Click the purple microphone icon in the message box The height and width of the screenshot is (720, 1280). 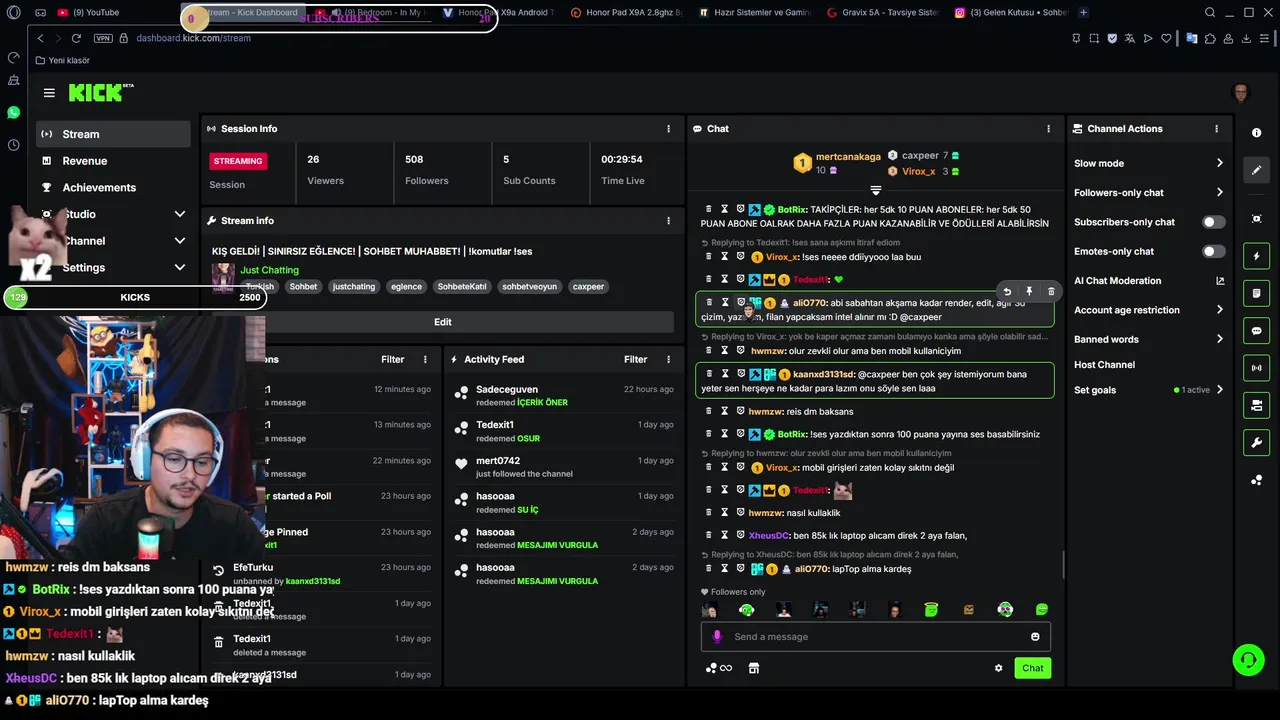(x=716, y=637)
